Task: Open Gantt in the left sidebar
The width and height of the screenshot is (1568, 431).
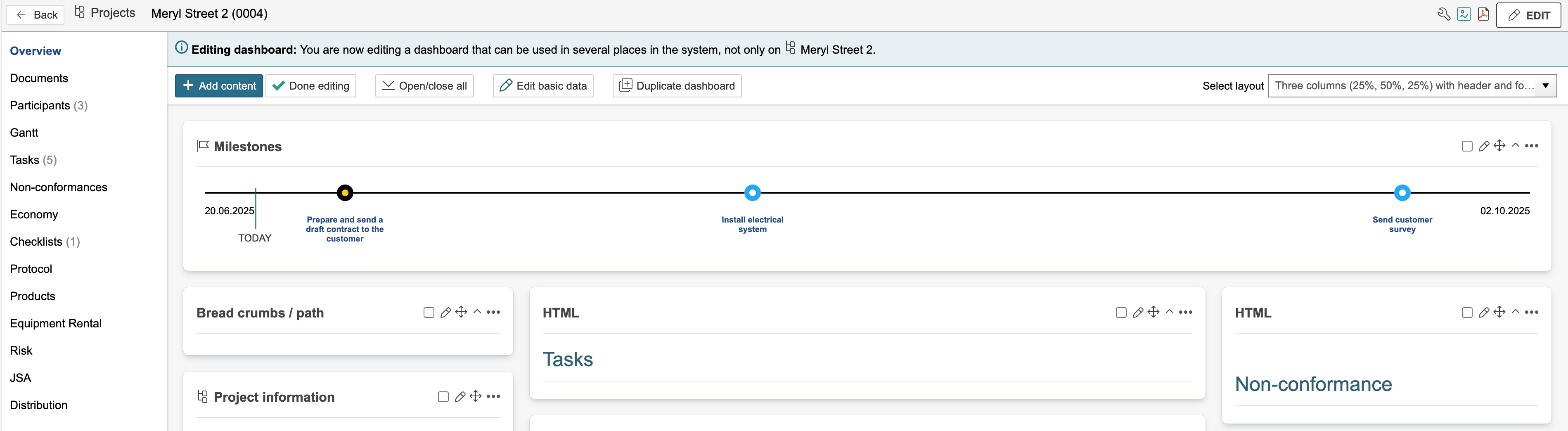Action: (24, 133)
